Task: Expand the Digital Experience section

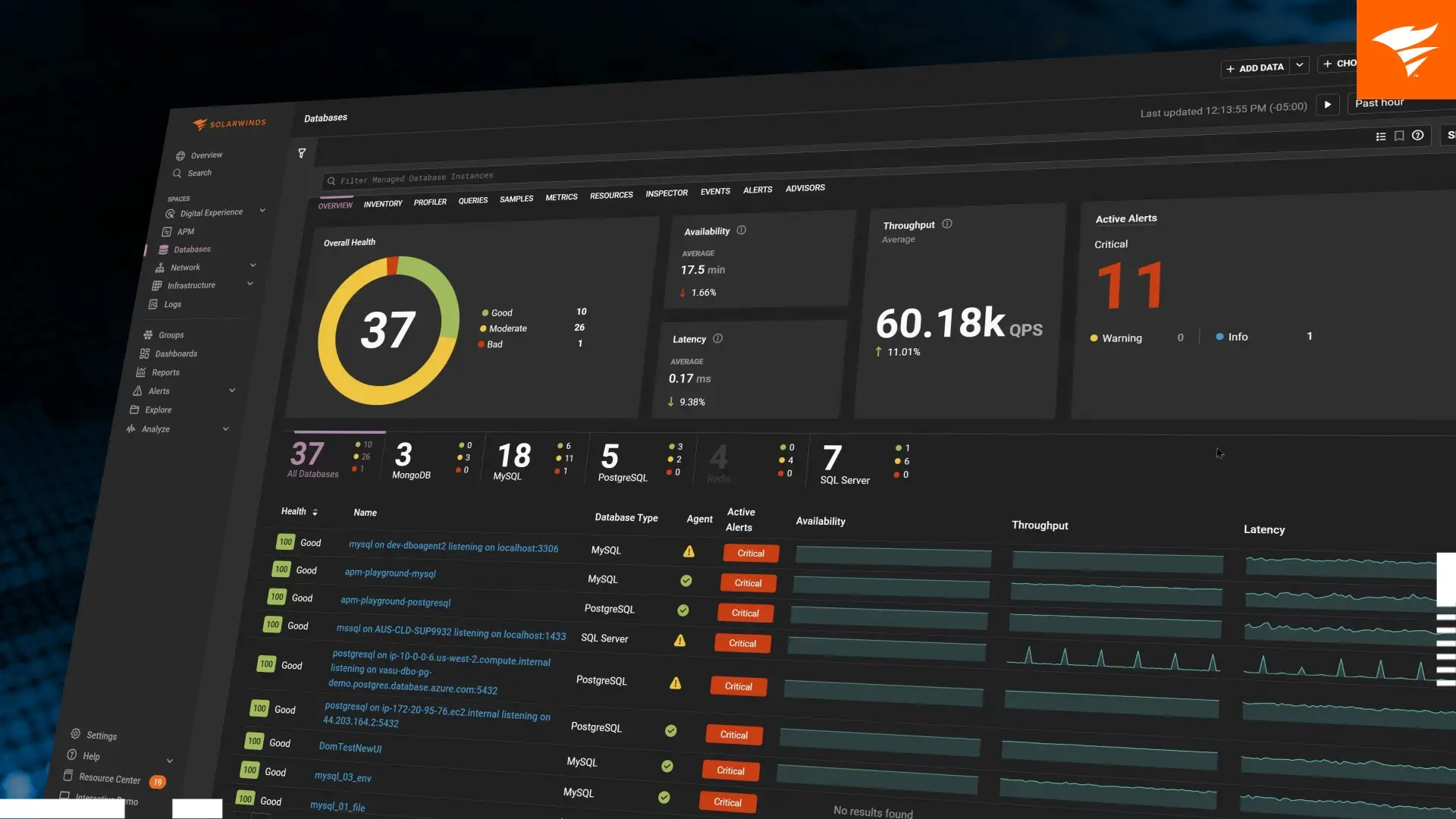Action: [262, 210]
